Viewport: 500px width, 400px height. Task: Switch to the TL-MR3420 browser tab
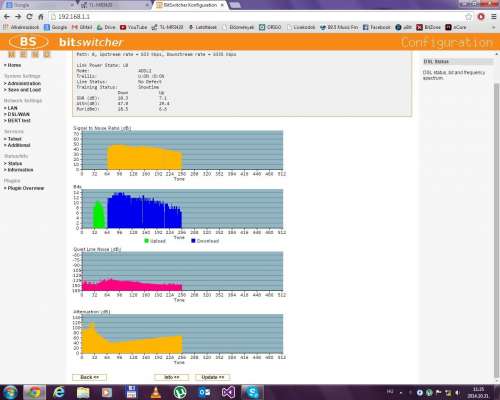tap(115, 5)
